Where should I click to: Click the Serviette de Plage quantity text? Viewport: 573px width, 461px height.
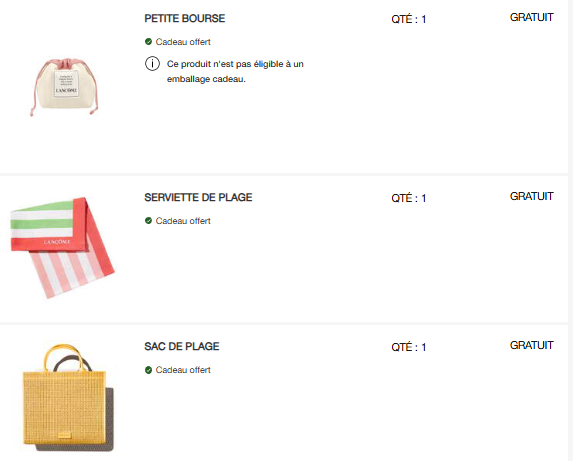click(409, 198)
